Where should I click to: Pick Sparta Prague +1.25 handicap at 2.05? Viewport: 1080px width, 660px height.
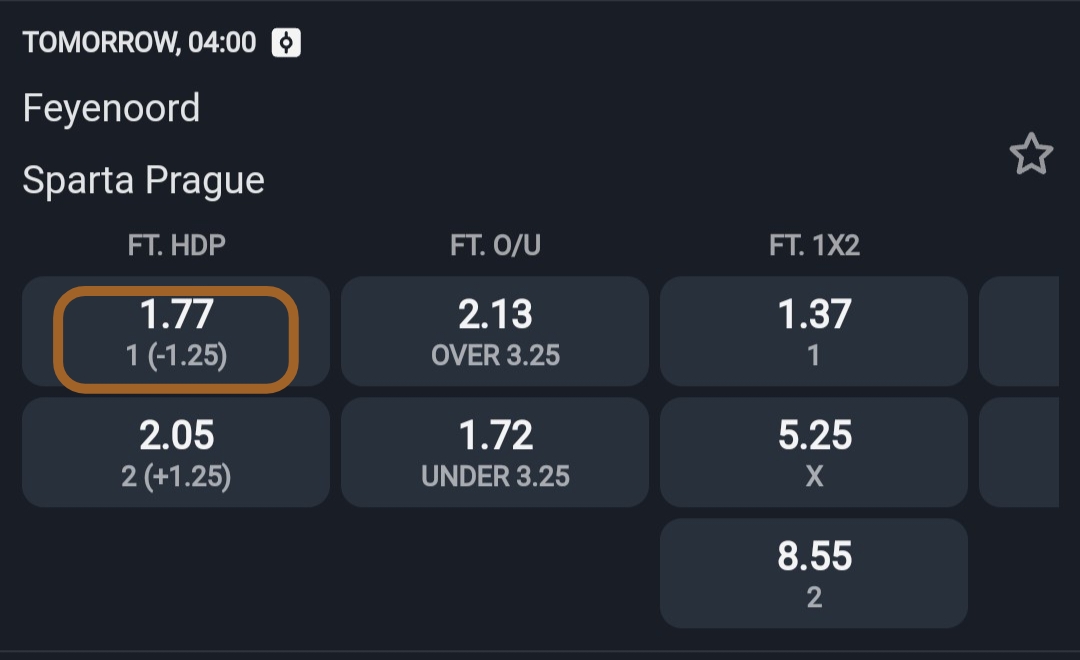click(176, 451)
